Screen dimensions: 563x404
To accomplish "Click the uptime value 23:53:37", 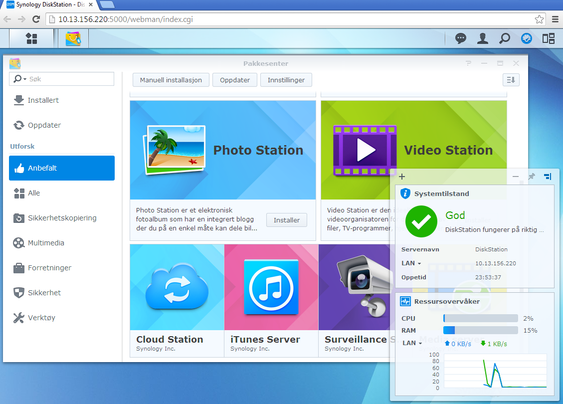I will coord(488,277).
